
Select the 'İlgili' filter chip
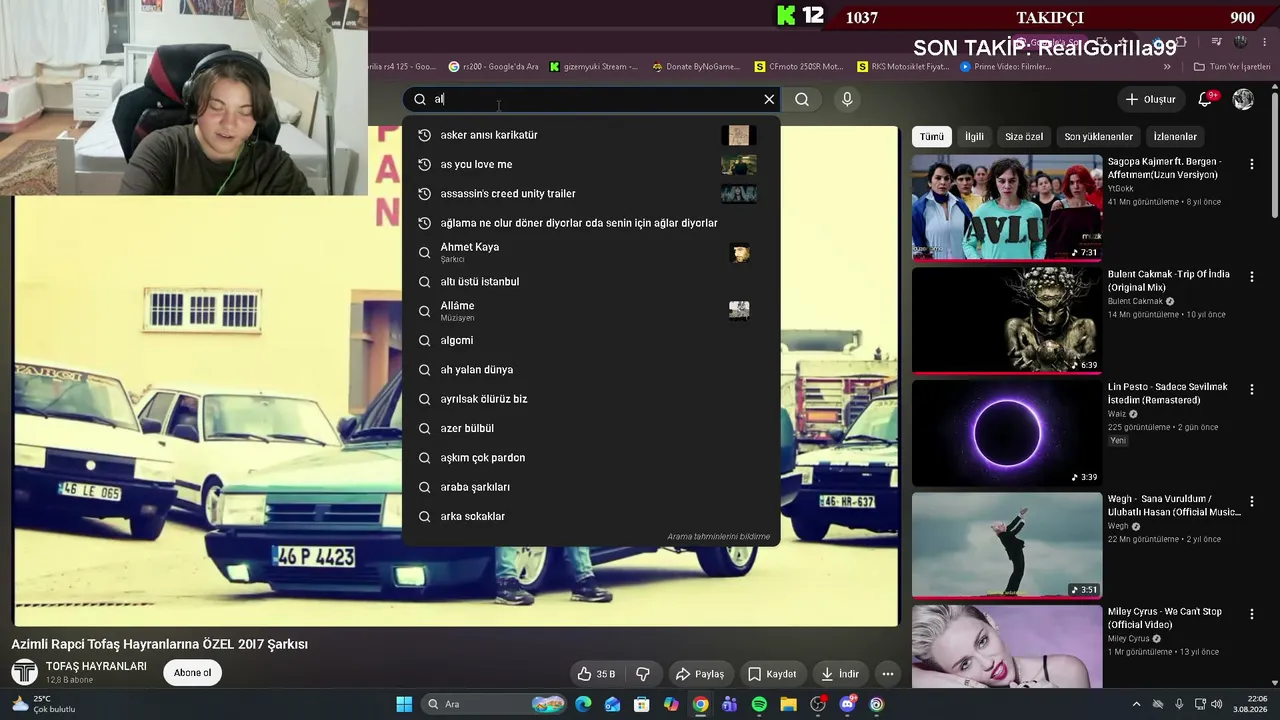pyautogui.click(x=974, y=137)
